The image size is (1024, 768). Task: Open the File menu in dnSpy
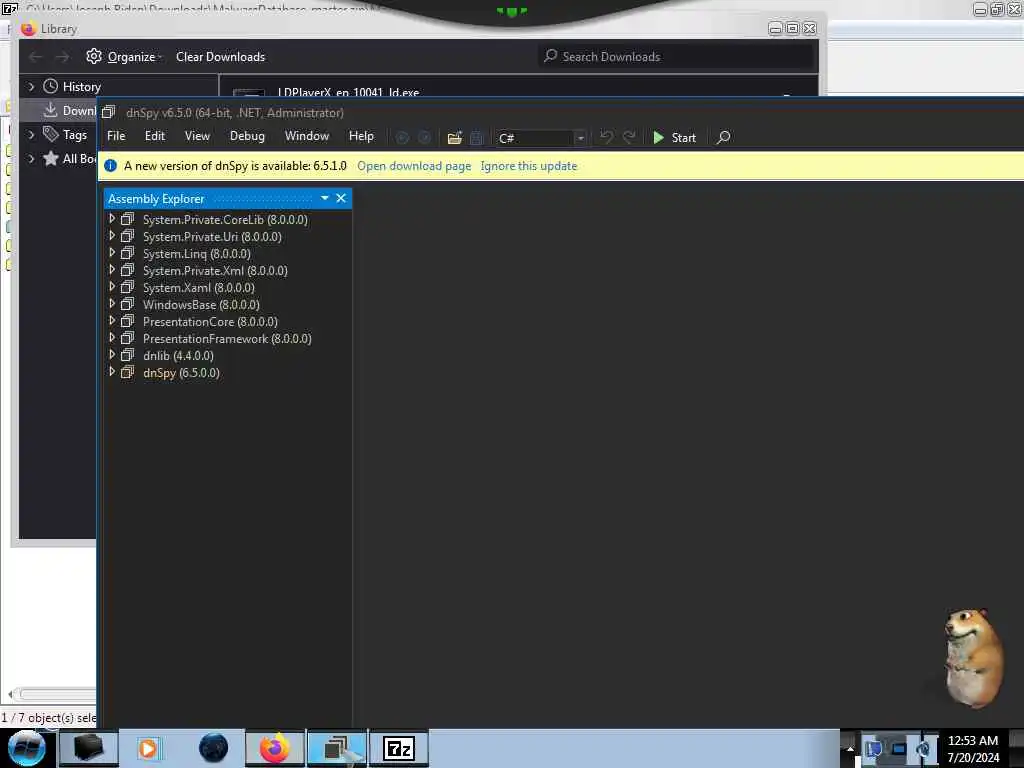(x=116, y=136)
